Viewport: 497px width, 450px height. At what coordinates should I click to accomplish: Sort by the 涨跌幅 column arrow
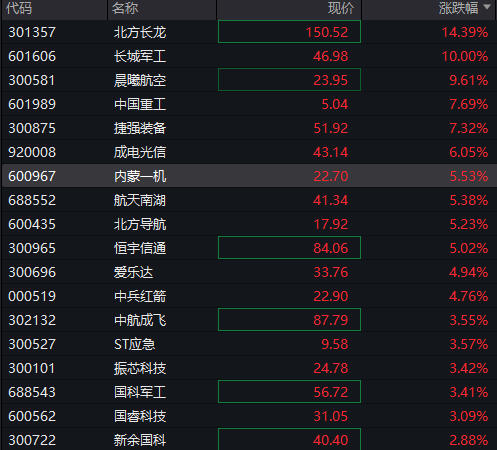click(487, 7)
